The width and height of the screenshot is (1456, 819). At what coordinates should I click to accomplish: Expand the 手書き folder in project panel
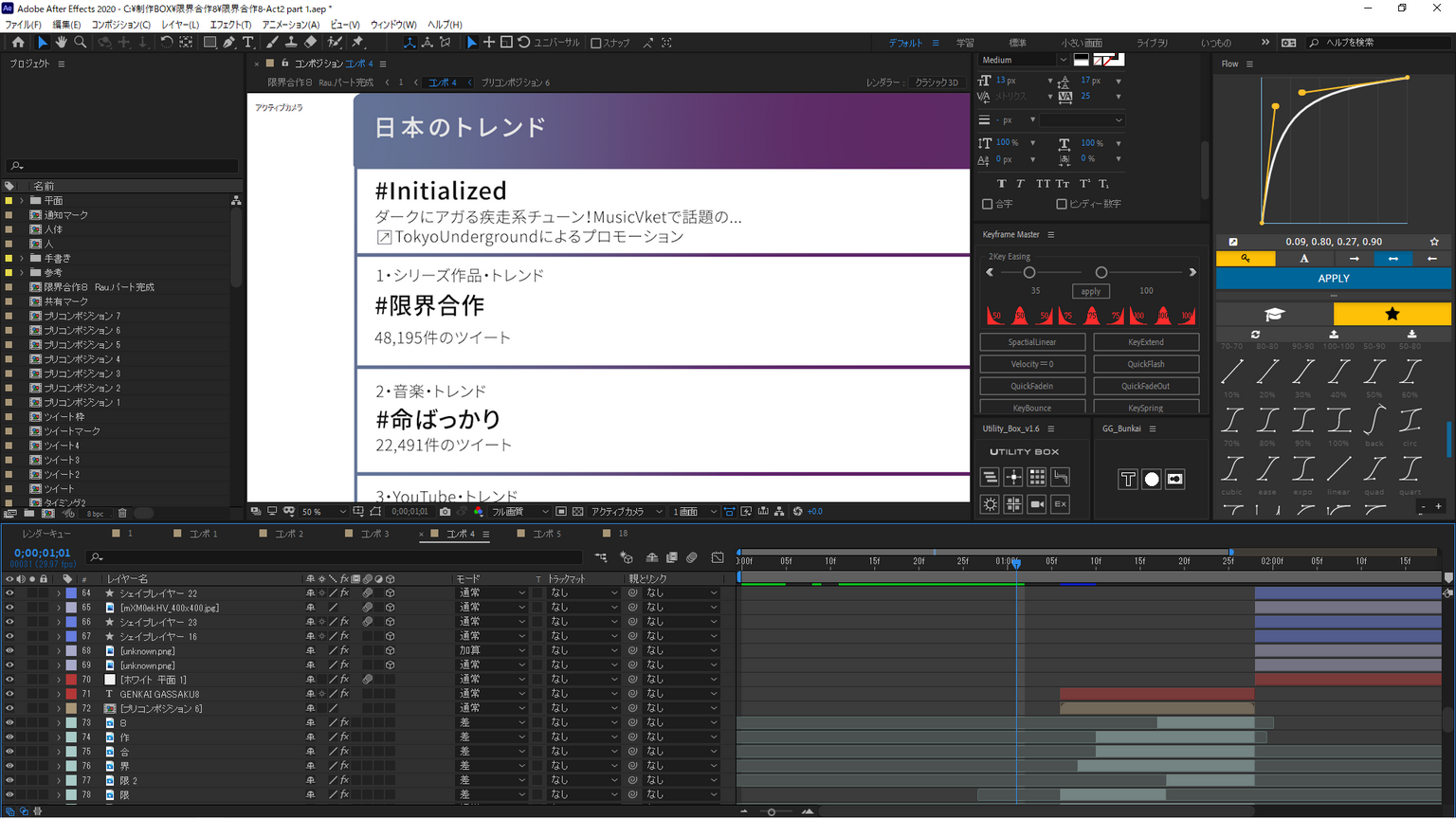point(22,258)
